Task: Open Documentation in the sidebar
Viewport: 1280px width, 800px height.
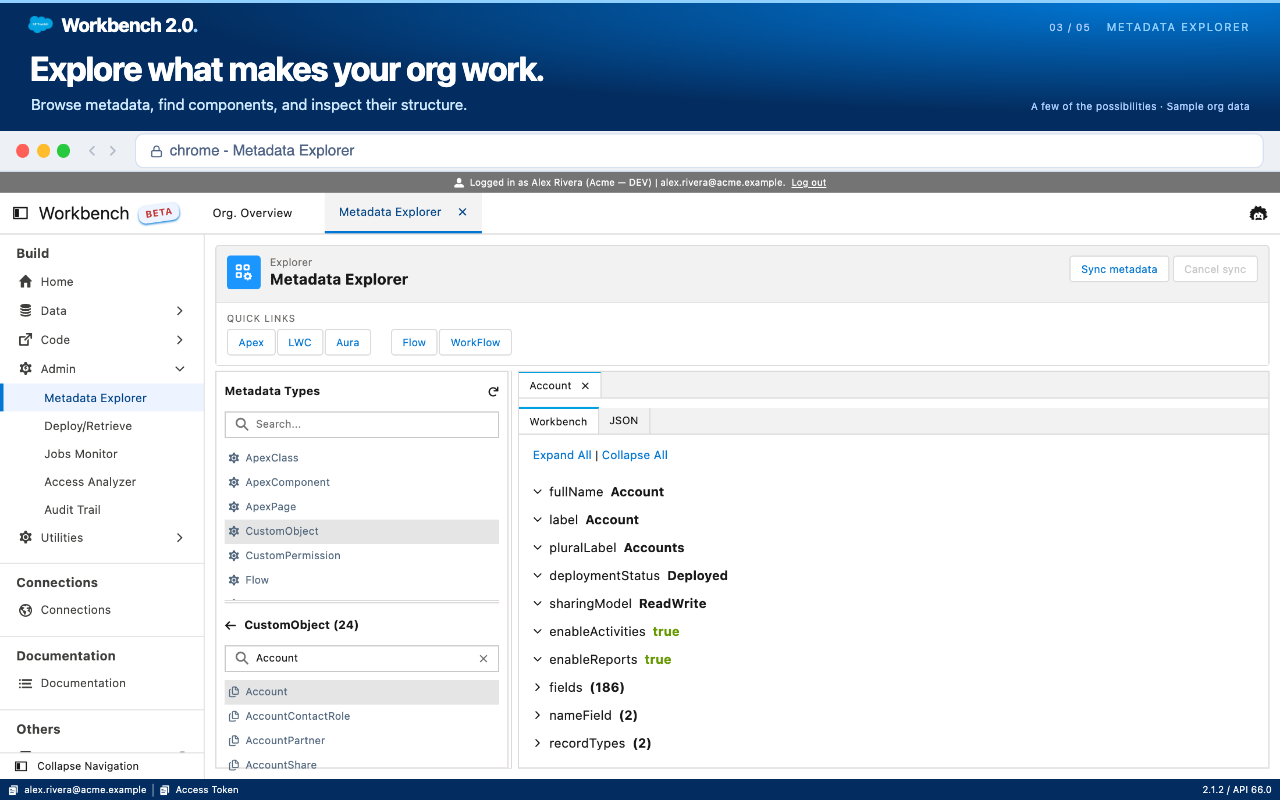Action: [102, 684]
